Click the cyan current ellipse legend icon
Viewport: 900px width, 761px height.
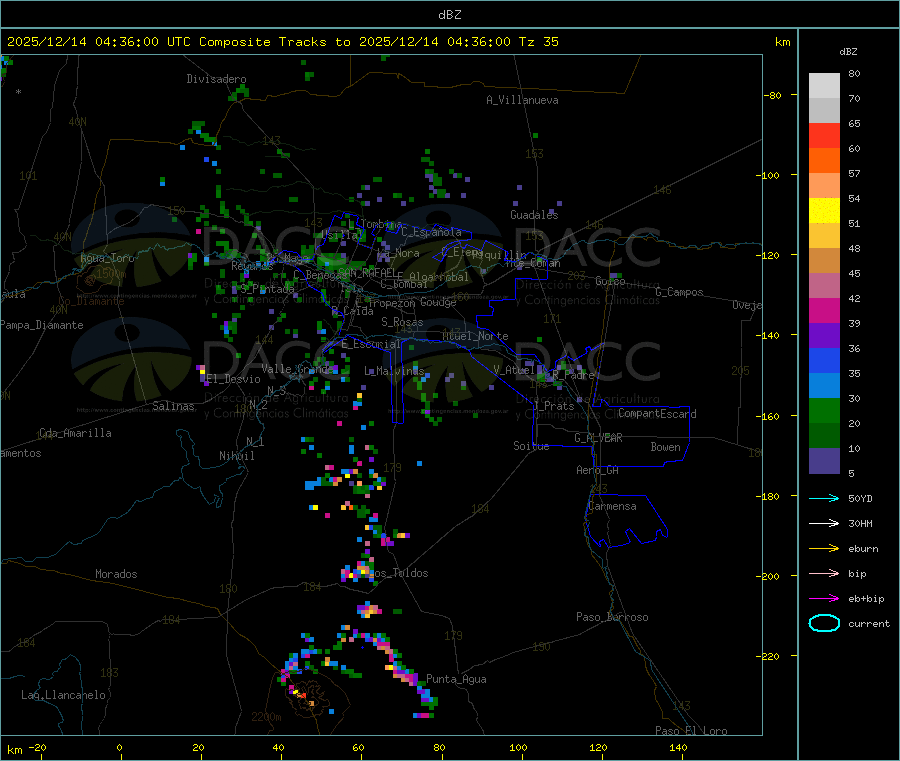(x=824, y=623)
